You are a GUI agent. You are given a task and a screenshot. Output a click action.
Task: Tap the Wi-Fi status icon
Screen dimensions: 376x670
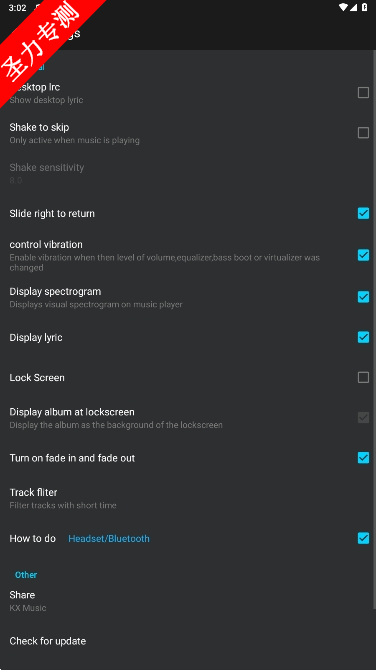click(344, 7)
